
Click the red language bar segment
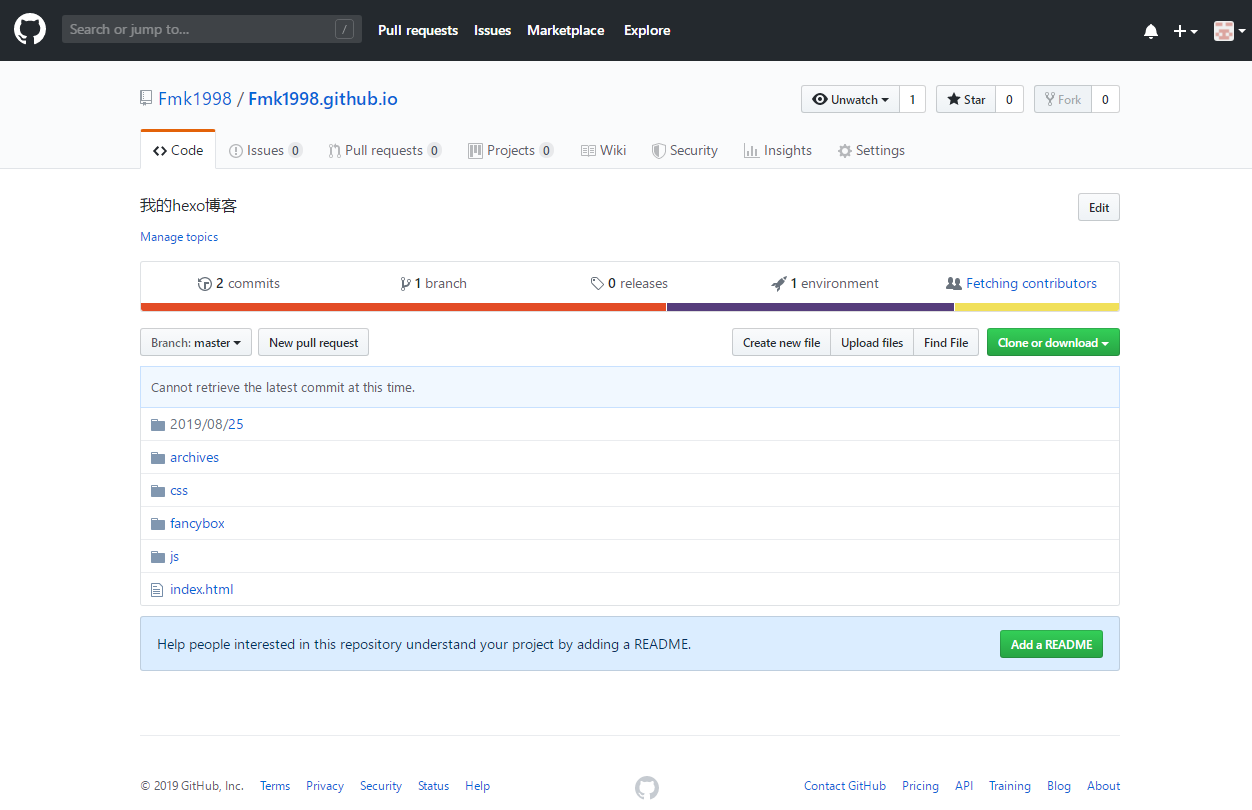pos(403,307)
